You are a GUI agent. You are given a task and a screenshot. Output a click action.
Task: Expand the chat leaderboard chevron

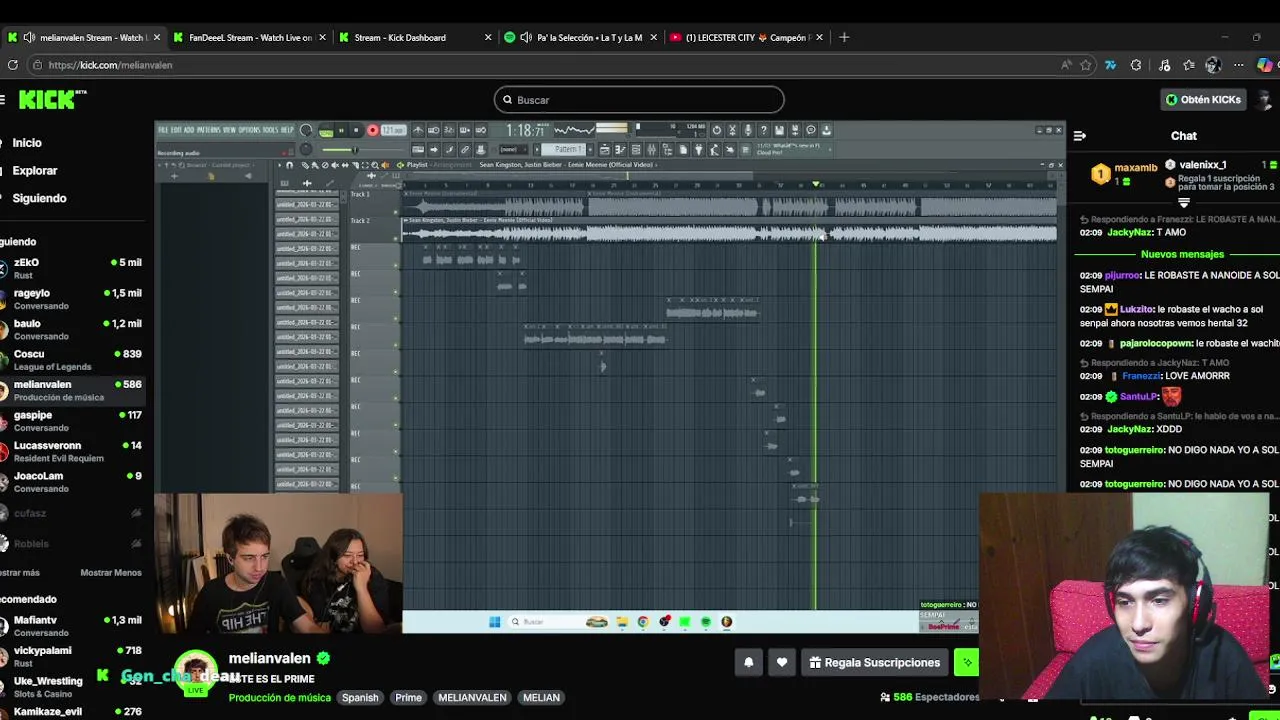point(1183,203)
